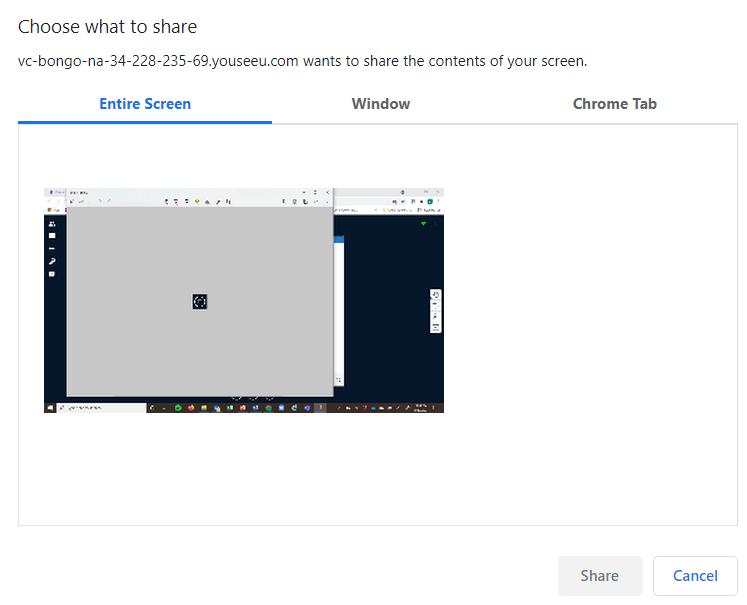Screen dimensions: 747x605
Task: Open the Chrome Tab sharing option
Action: point(614,104)
